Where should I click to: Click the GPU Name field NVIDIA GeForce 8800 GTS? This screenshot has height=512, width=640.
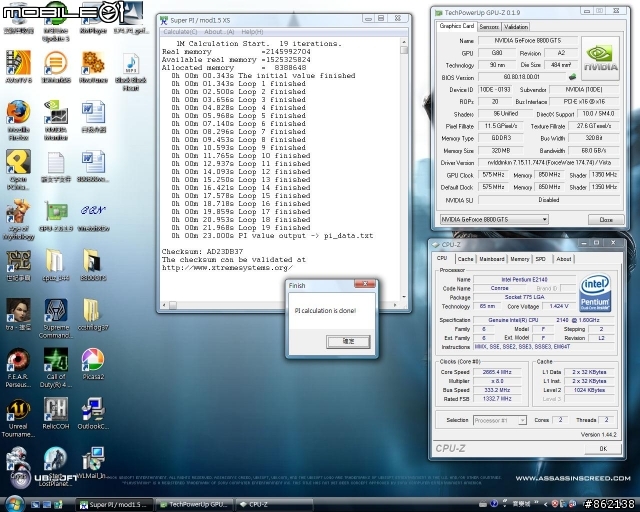coord(528,40)
